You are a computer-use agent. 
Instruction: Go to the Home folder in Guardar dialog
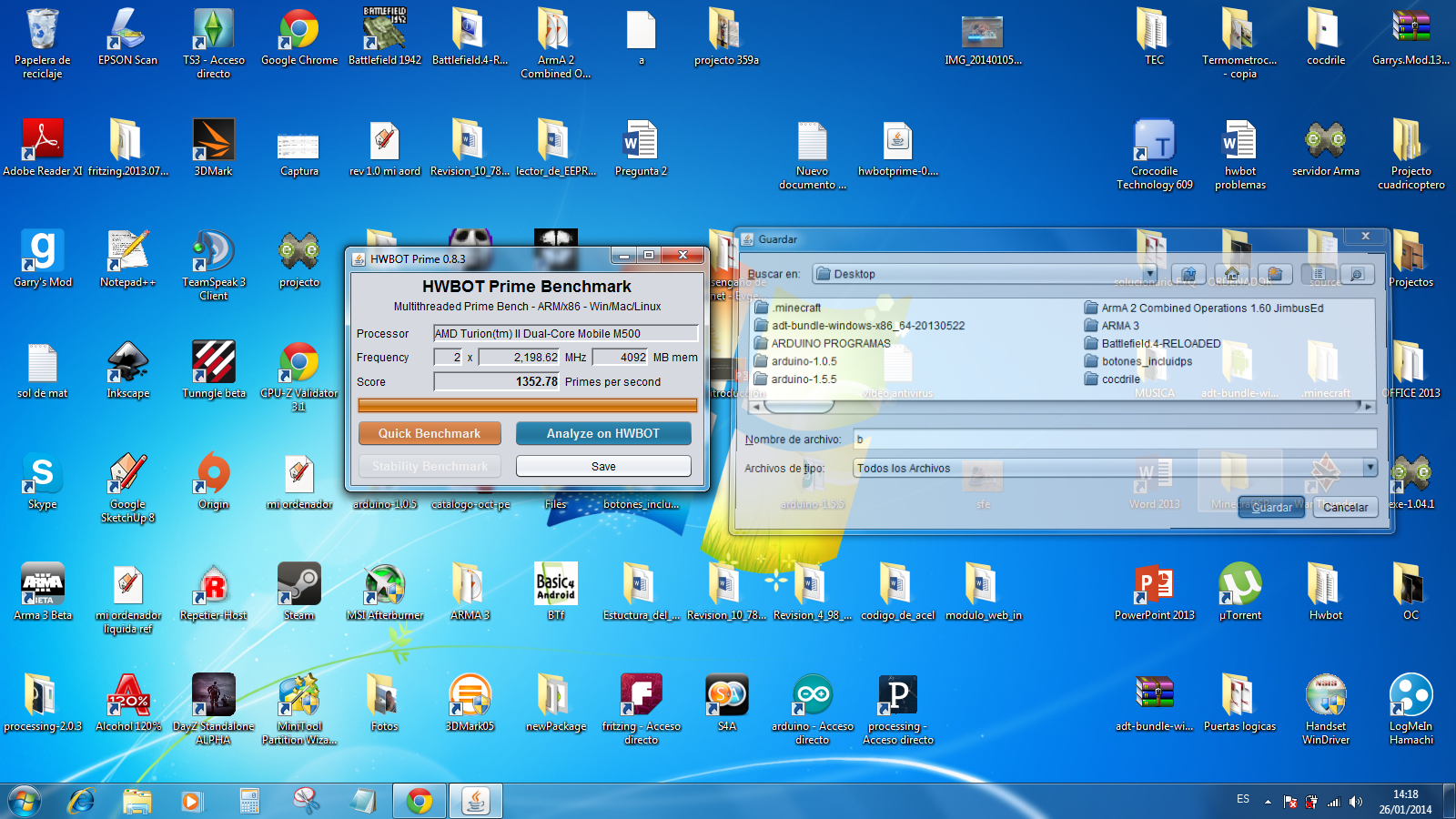[1231, 274]
